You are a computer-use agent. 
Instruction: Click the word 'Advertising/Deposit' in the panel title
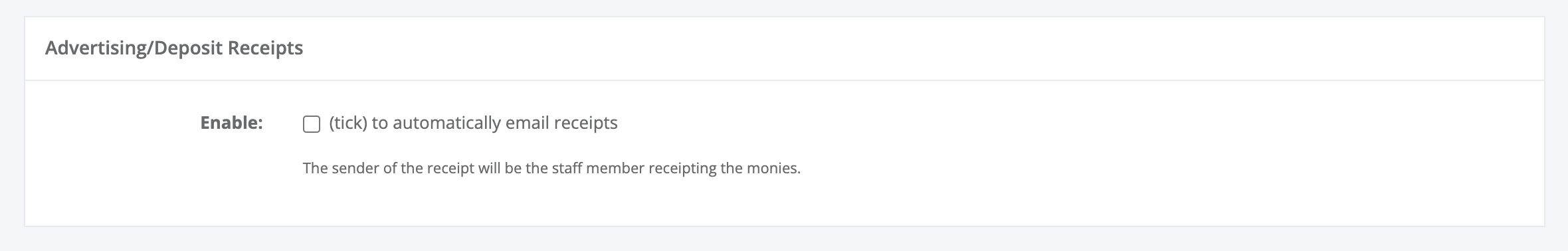point(134,48)
